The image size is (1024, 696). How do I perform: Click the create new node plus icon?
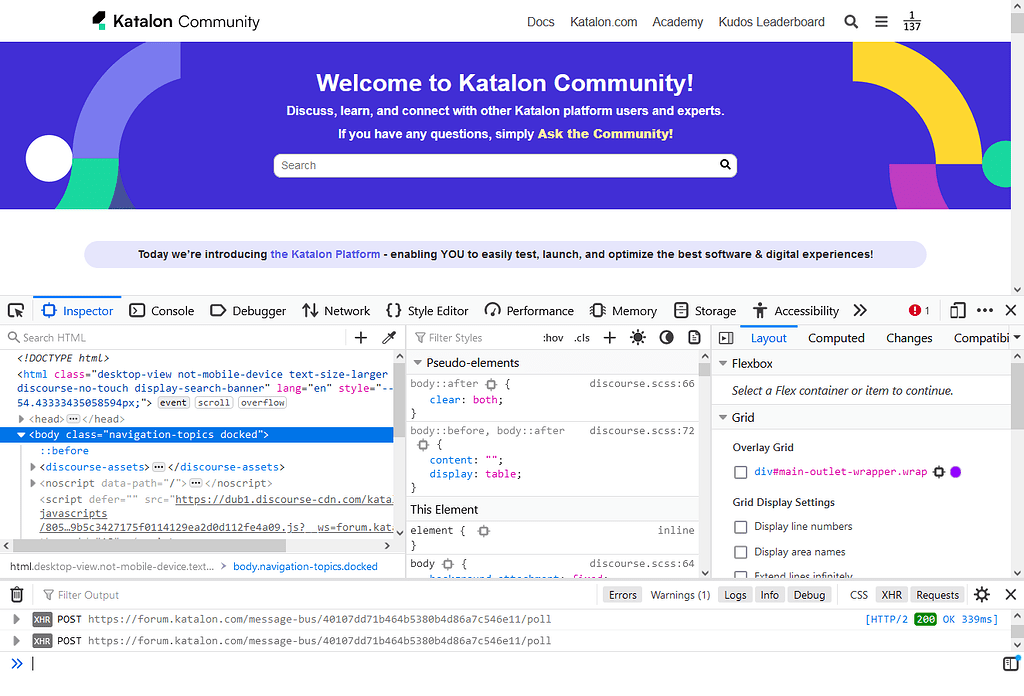click(360, 338)
